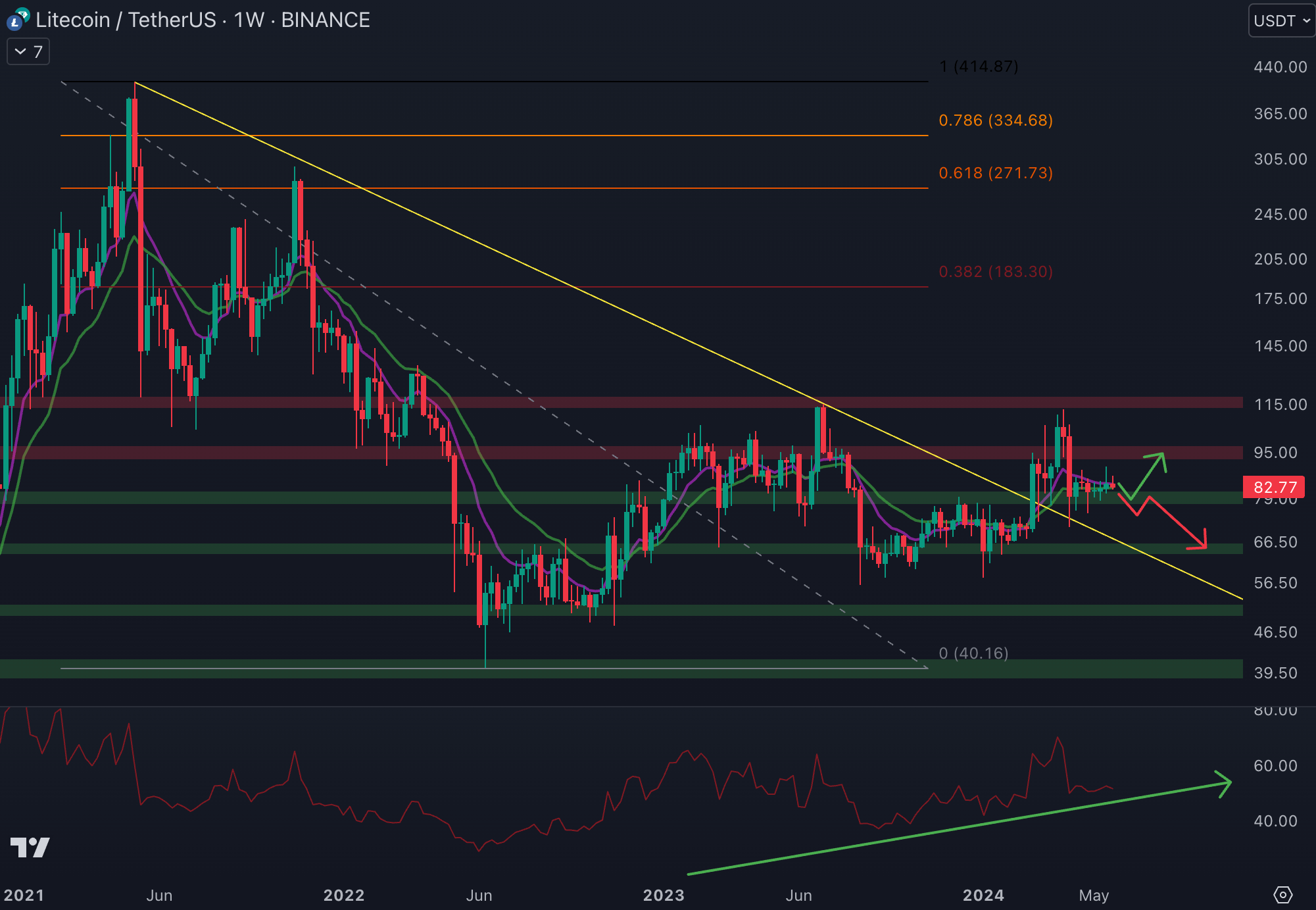Click the Litecoin / TetherUS symbol title
Image resolution: width=1316 pixels, height=910 pixels.
point(126,20)
